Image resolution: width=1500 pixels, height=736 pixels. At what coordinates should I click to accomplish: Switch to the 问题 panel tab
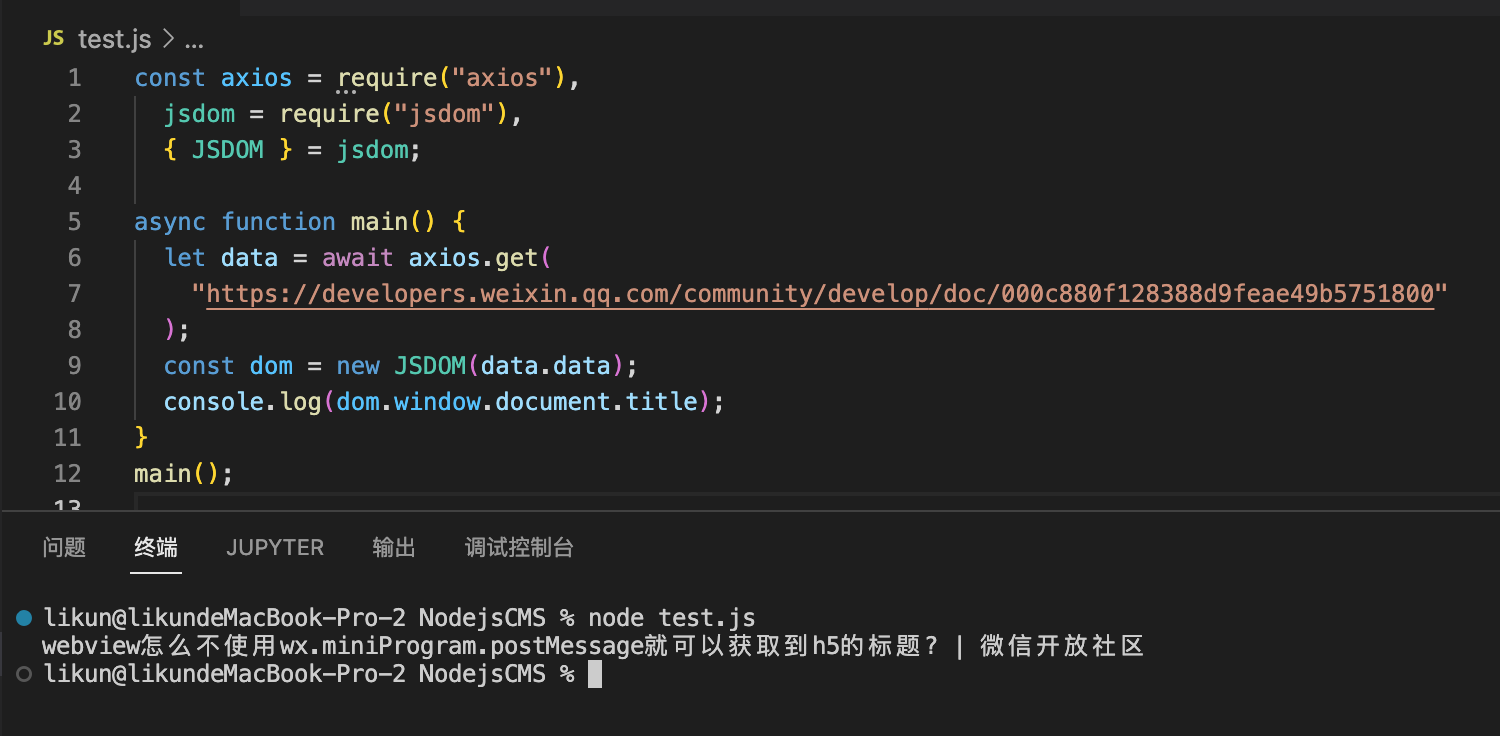click(x=64, y=547)
